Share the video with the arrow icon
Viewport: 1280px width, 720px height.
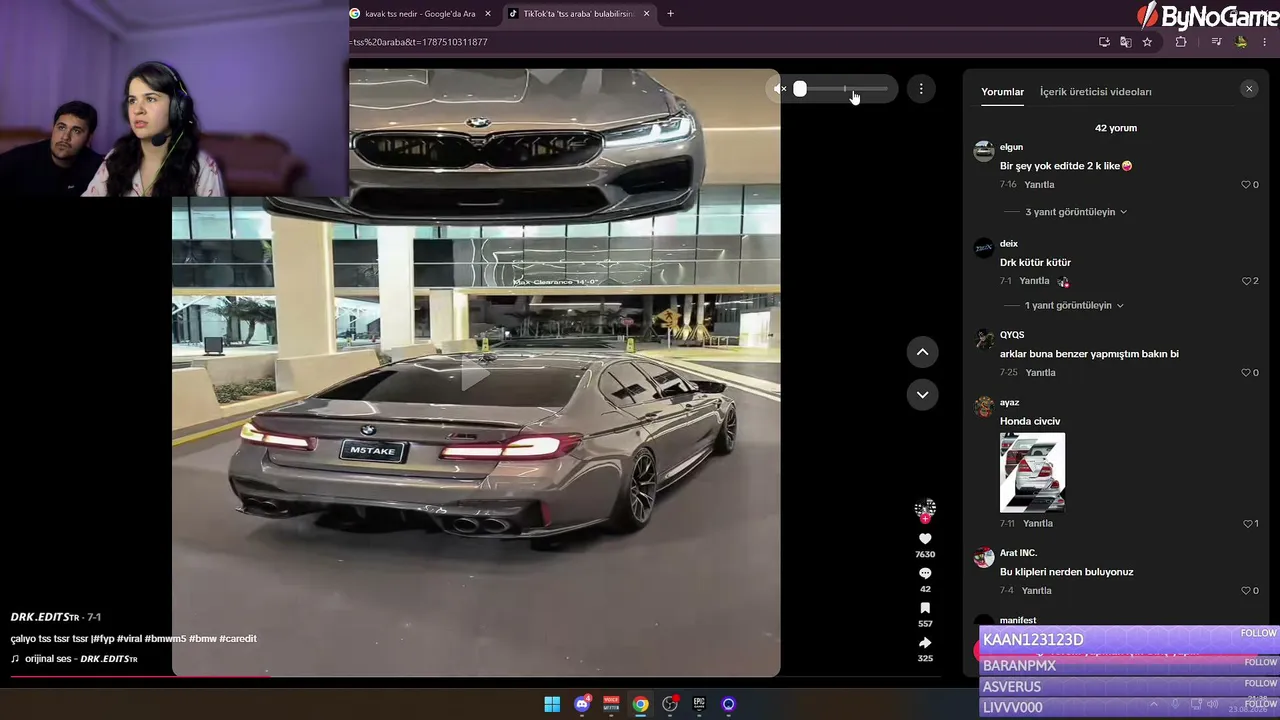(925, 642)
